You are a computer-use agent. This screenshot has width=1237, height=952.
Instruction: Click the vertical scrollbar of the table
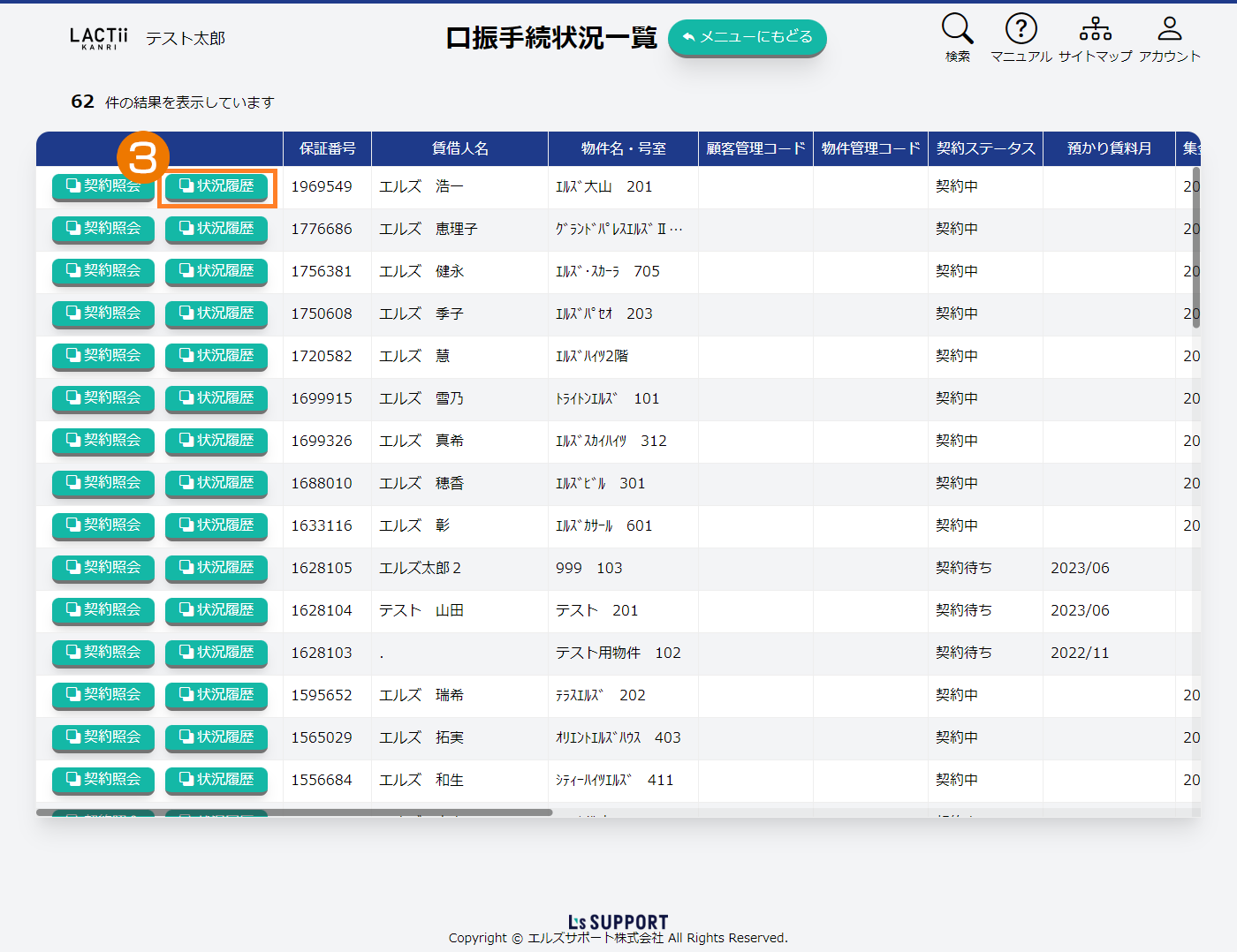pyautogui.click(x=1196, y=247)
